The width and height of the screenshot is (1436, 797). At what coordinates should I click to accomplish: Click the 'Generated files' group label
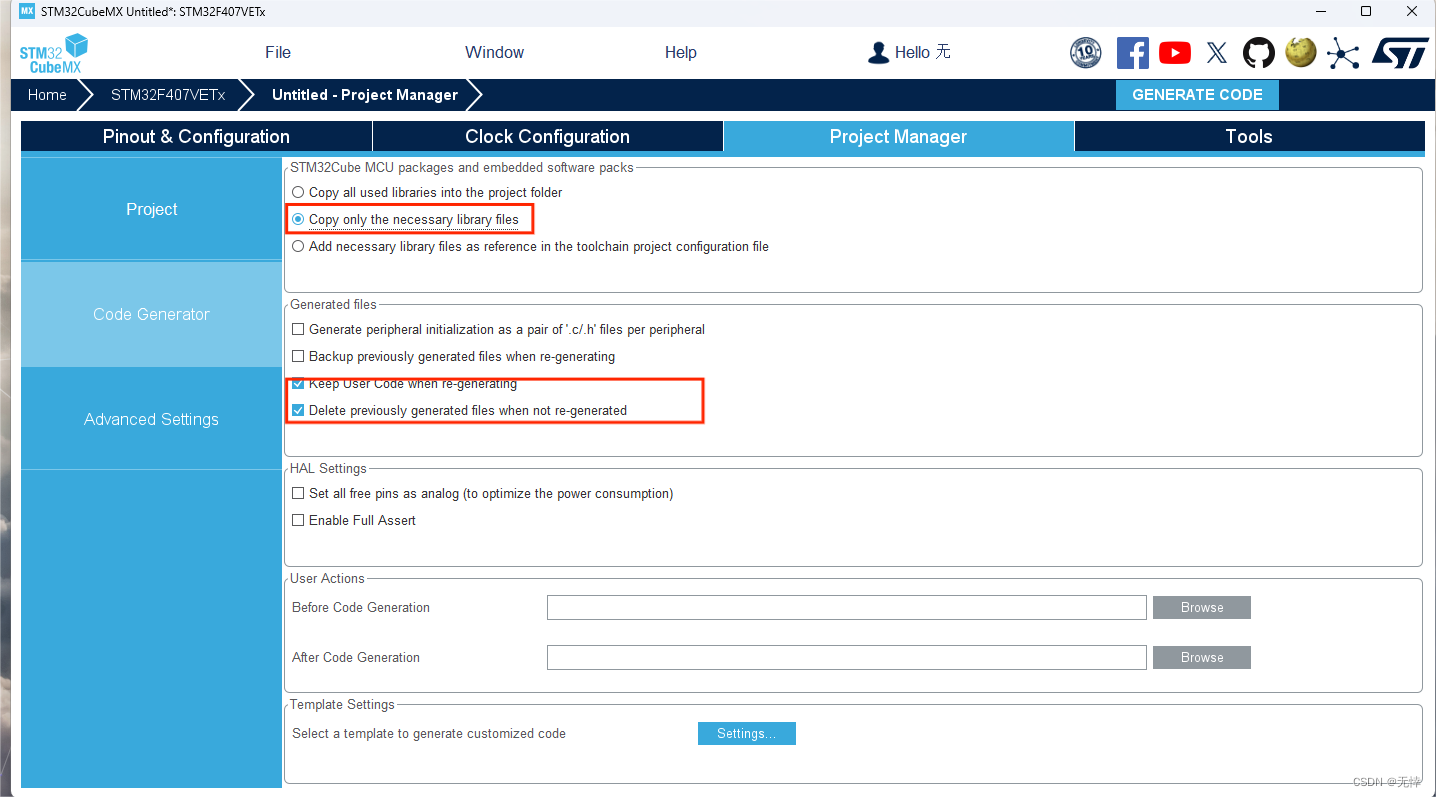coord(333,304)
